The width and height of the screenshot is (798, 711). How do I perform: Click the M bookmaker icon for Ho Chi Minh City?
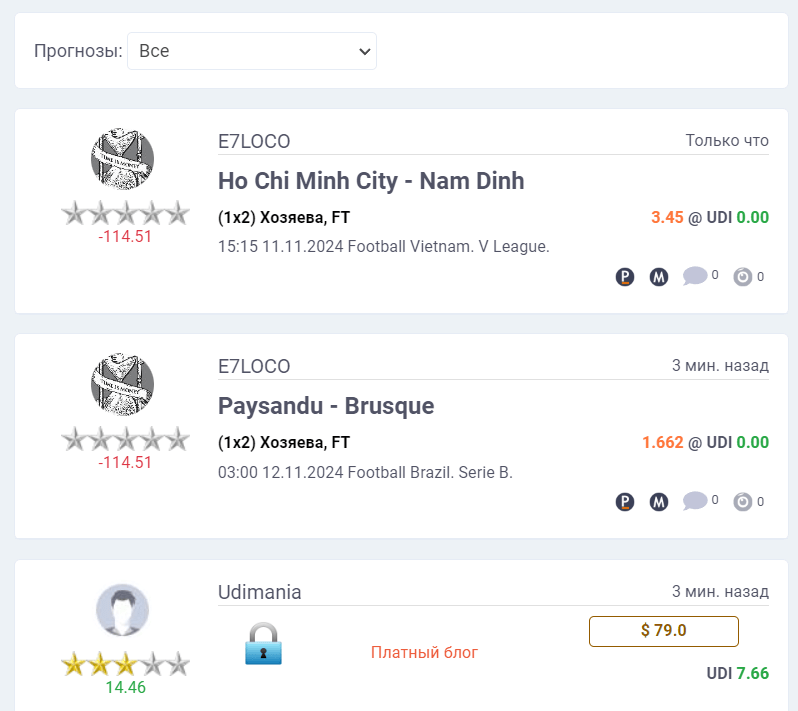tap(659, 277)
